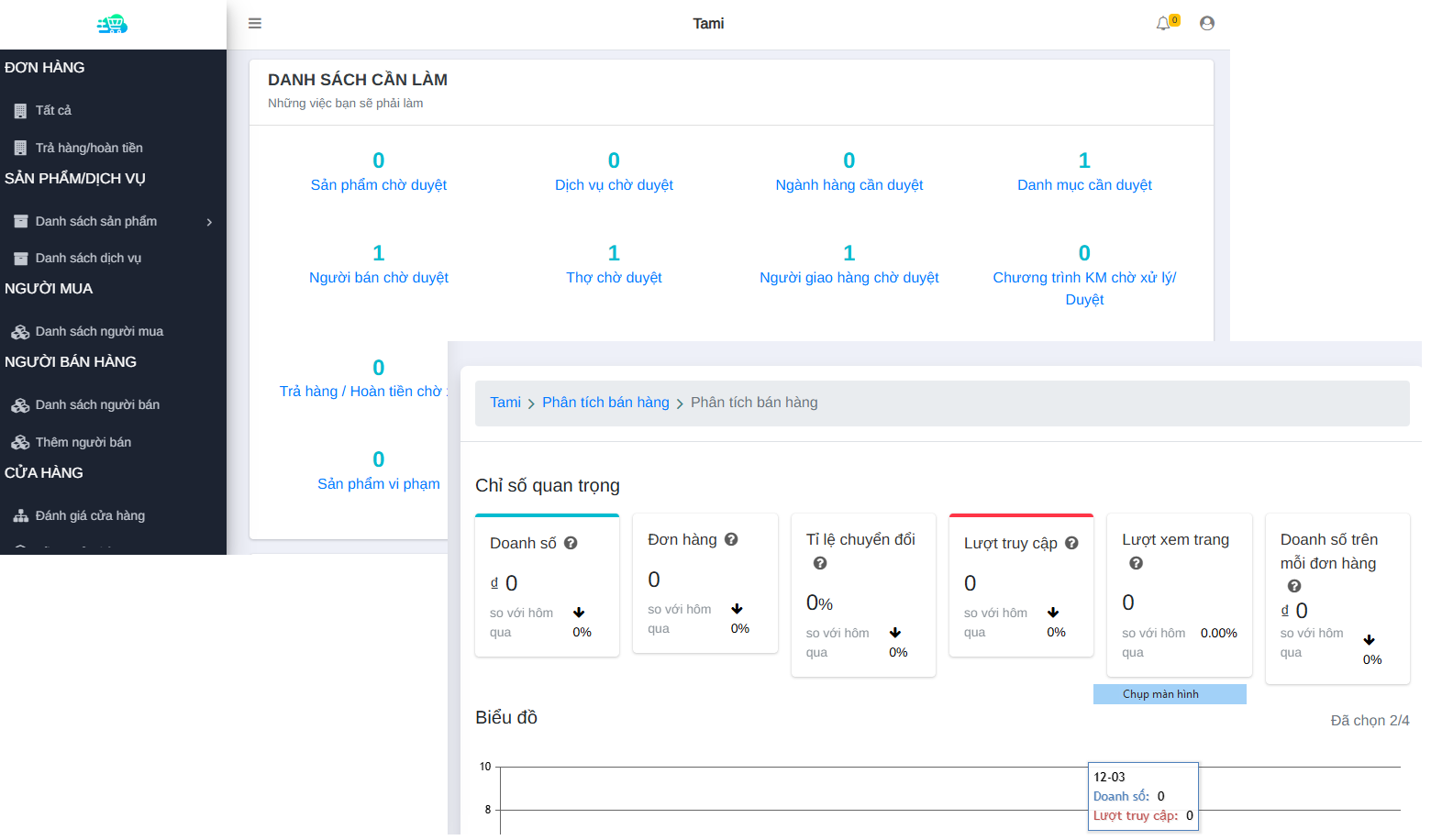Click Phân tích bán hàng breadcrumb link
Viewport: 1431px width, 840px height.
tap(605, 403)
